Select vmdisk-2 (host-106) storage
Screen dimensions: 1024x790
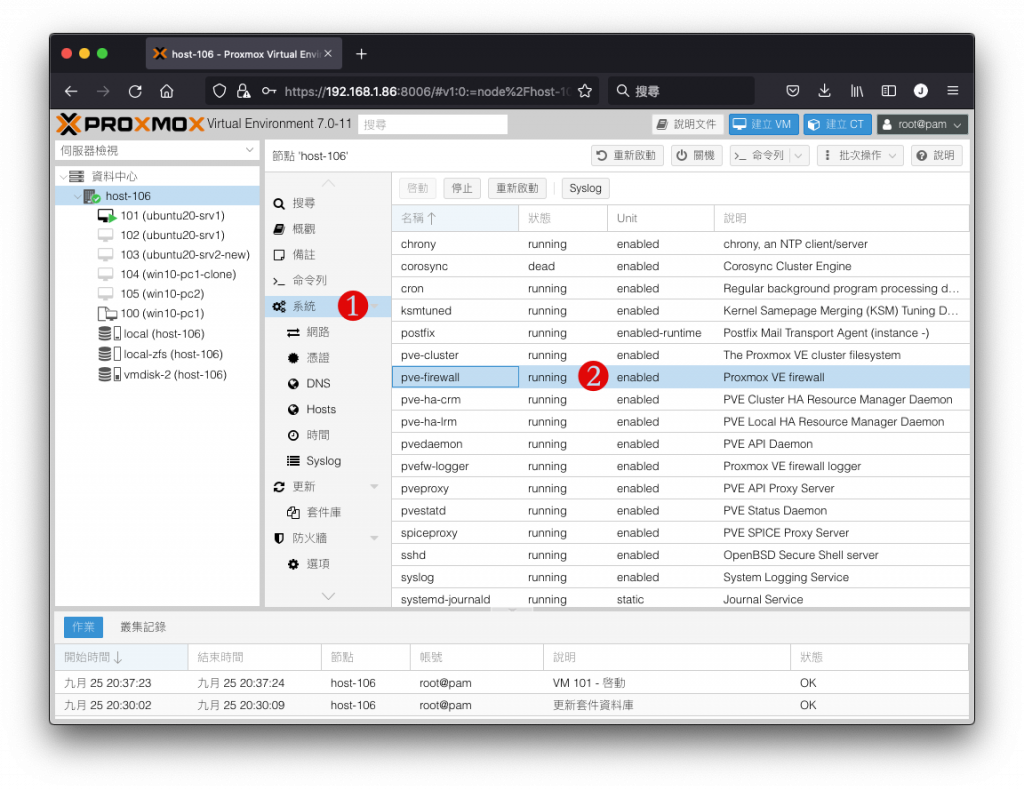coord(175,375)
